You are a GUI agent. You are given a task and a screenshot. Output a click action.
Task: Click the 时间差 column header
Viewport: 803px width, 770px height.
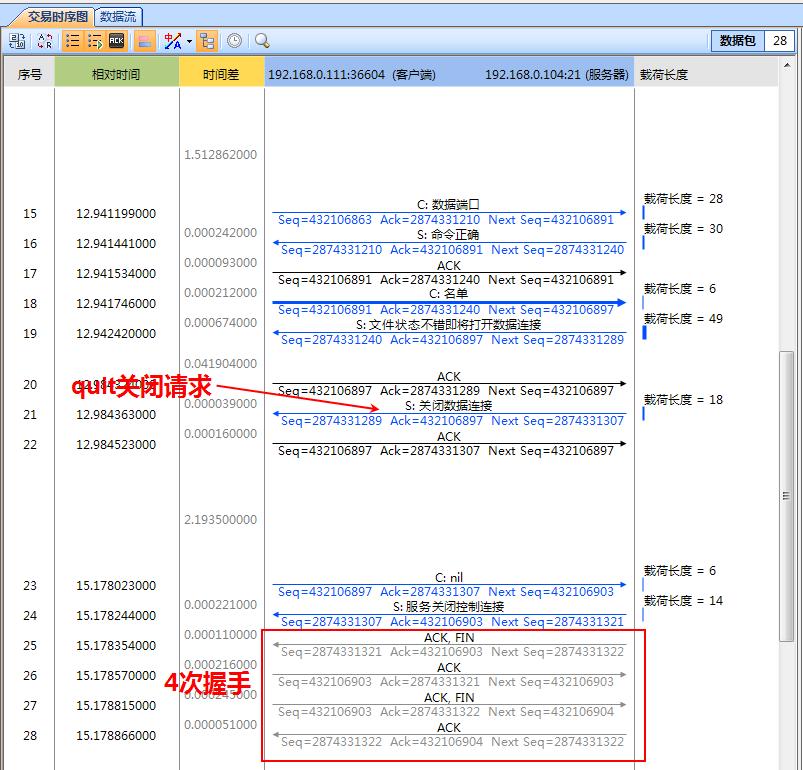(x=219, y=72)
